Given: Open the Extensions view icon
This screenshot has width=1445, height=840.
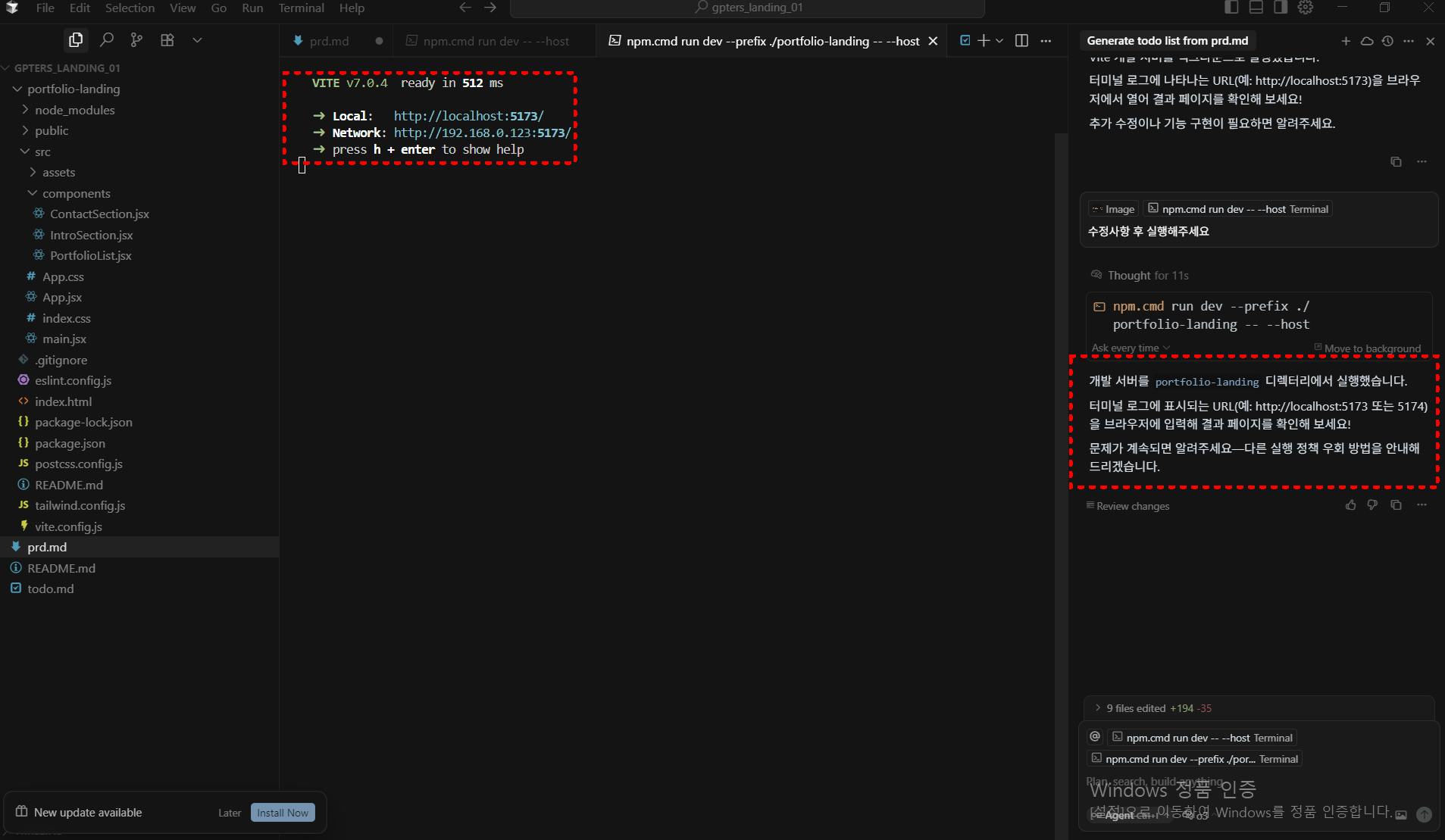Looking at the screenshot, I should pos(167,40).
